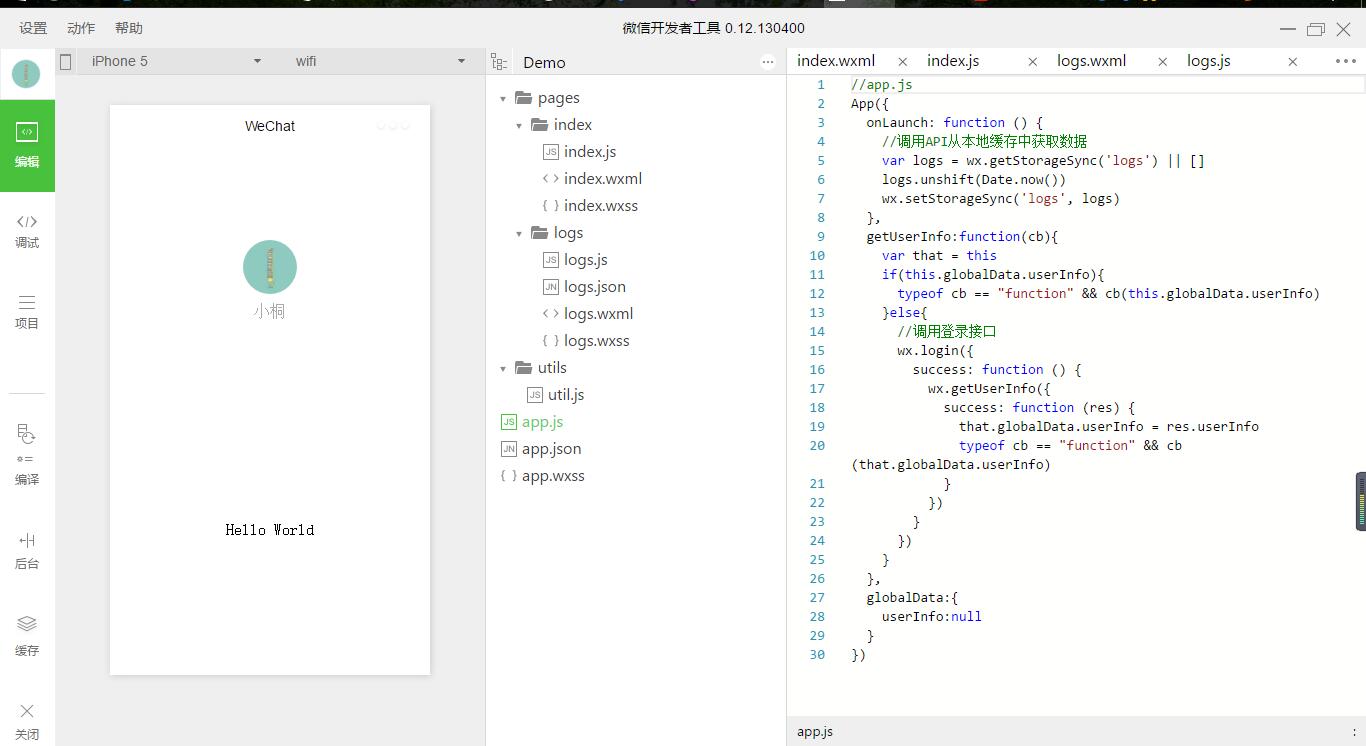Open util.js in the file tree
Image resolution: width=1366 pixels, height=746 pixels.
[x=566, y=395]
